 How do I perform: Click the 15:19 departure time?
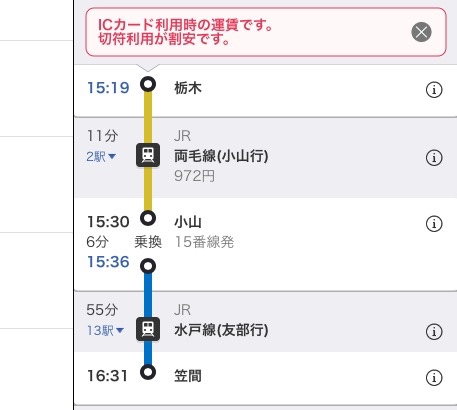[x=108, y=88]
